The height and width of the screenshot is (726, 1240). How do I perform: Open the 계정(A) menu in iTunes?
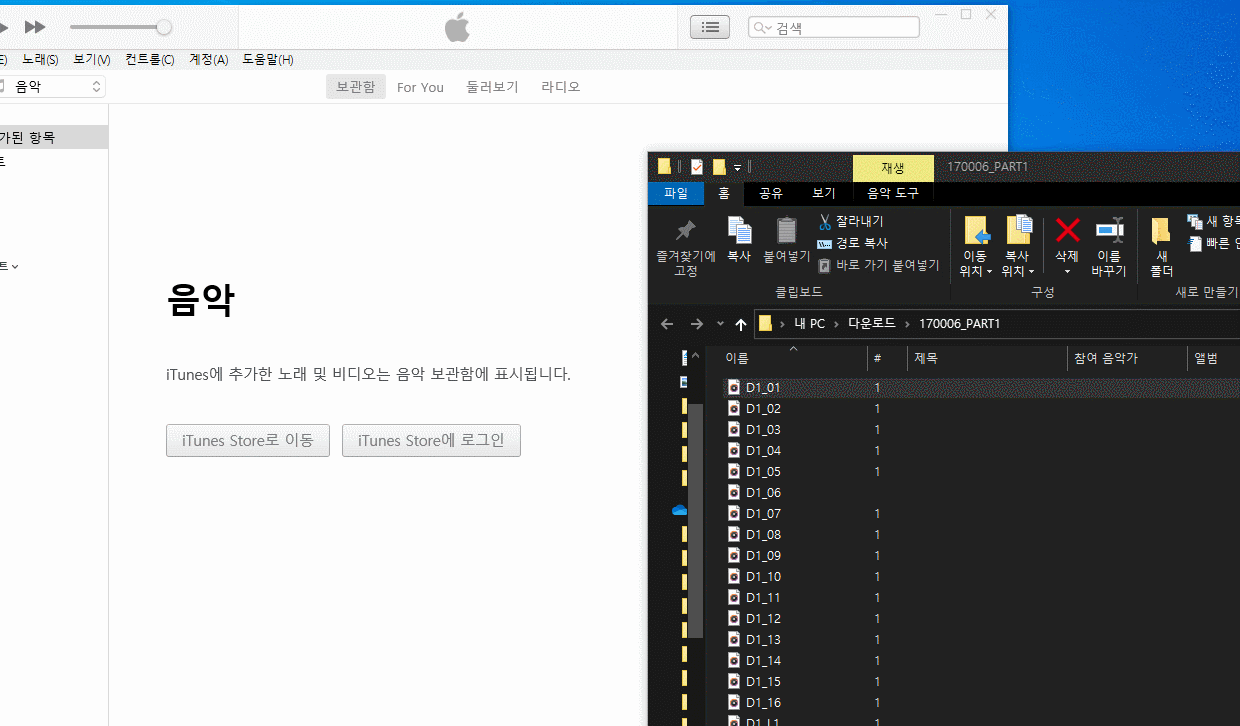[208, 60]
